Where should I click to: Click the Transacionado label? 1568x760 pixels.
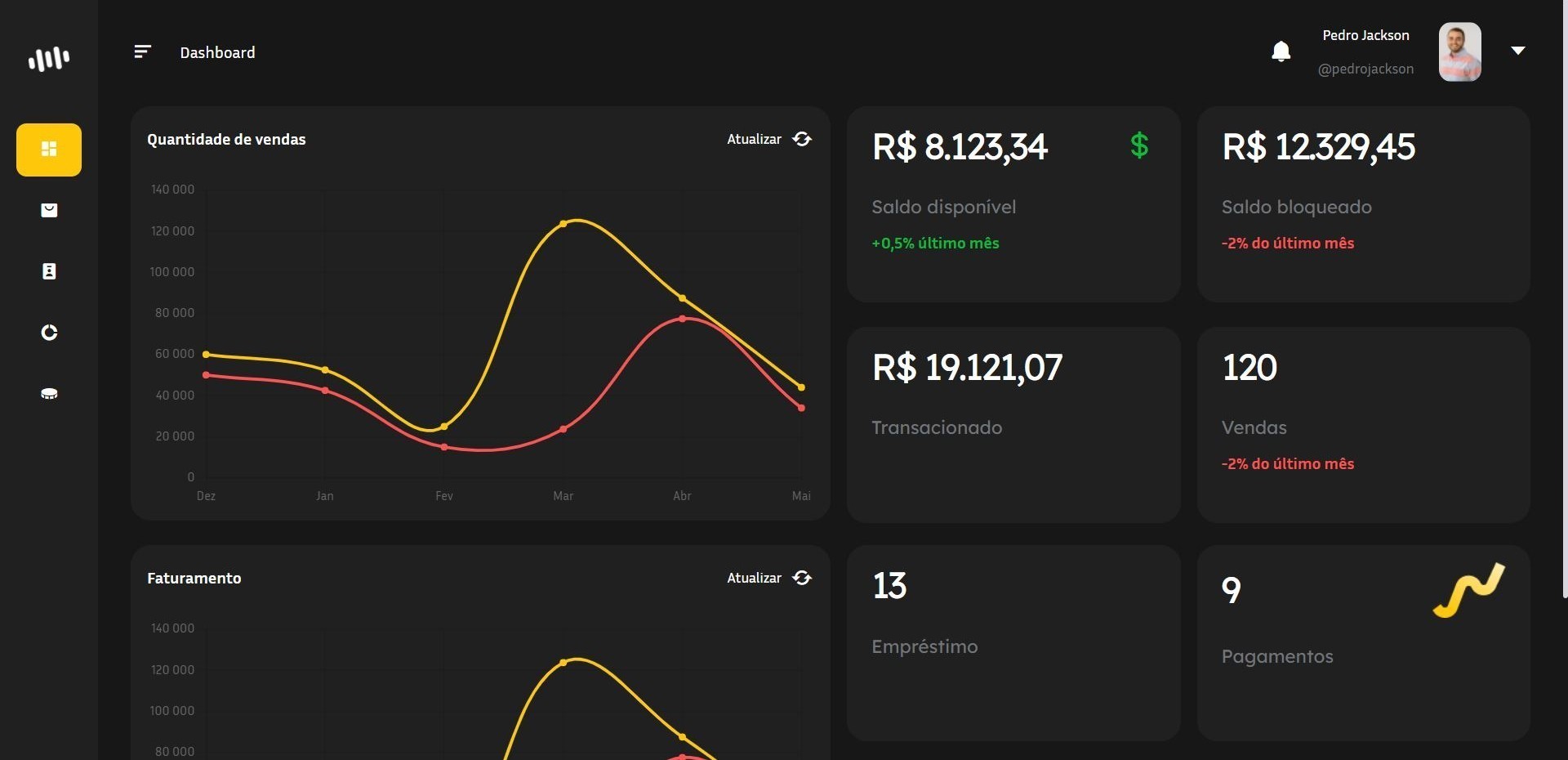click(x=937, y=427)
